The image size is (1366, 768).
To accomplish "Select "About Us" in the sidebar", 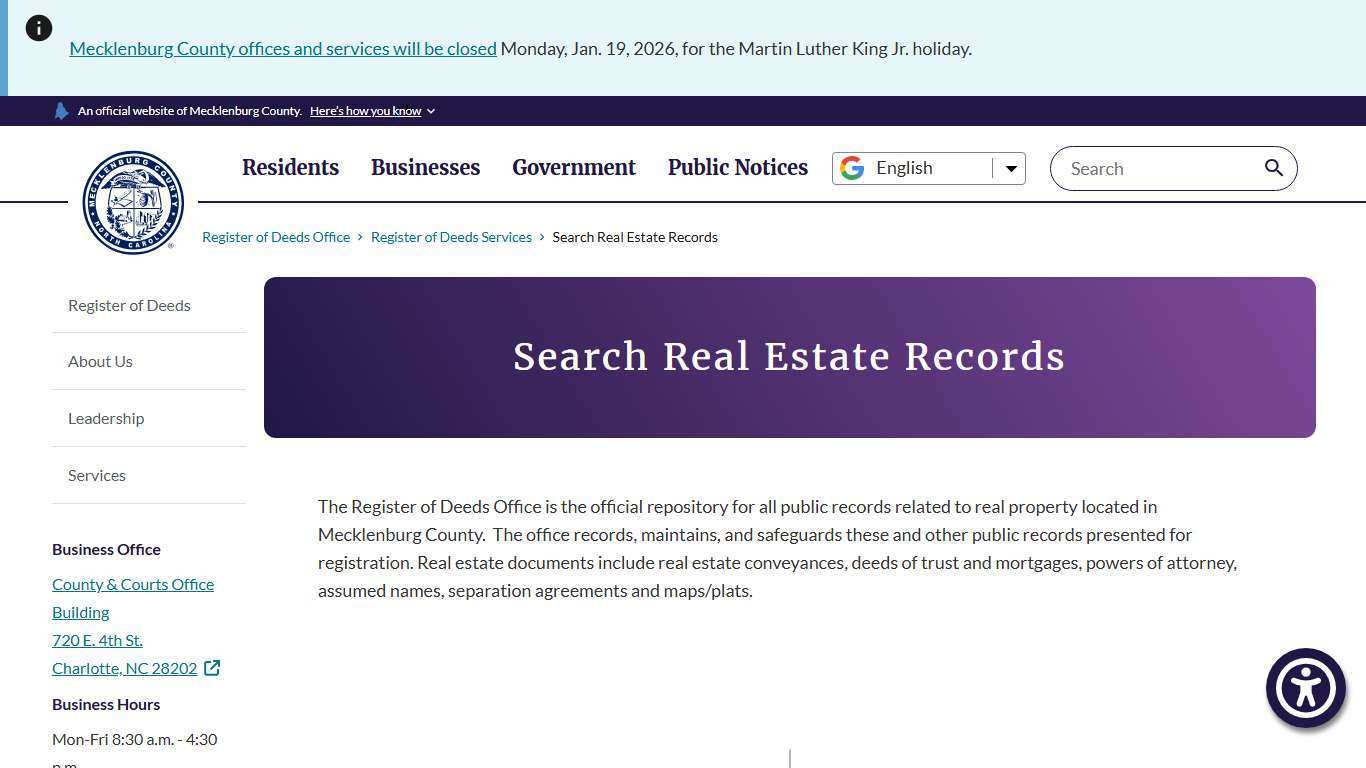I will 100,361.
